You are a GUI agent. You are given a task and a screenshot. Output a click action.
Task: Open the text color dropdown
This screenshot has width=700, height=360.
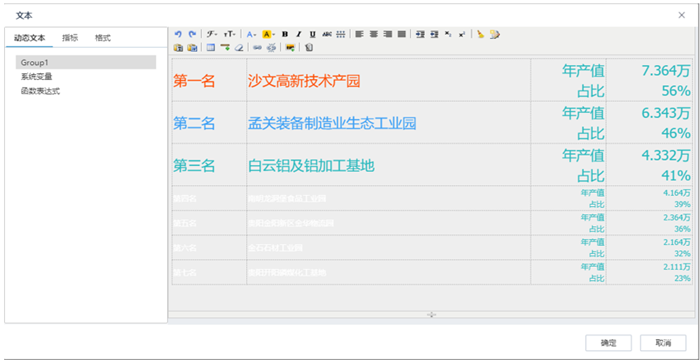(x=251, y=34)
